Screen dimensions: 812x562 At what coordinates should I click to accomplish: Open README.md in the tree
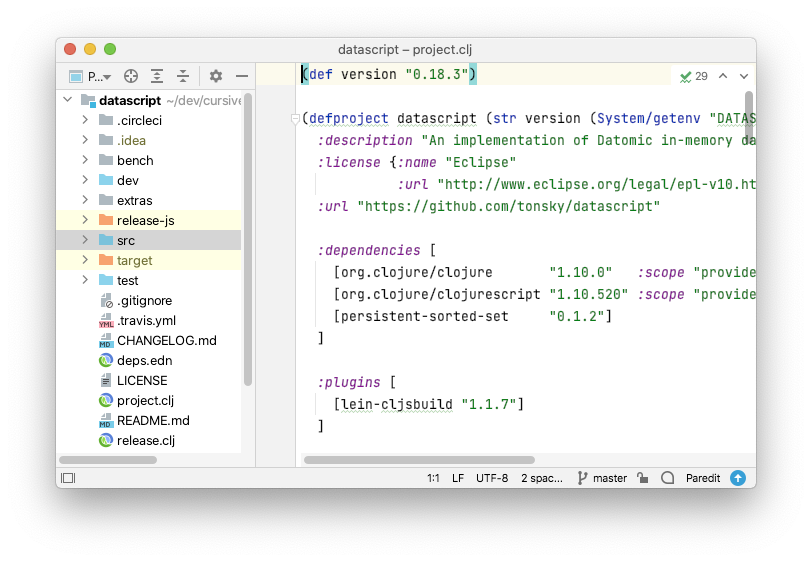[153, 421]
